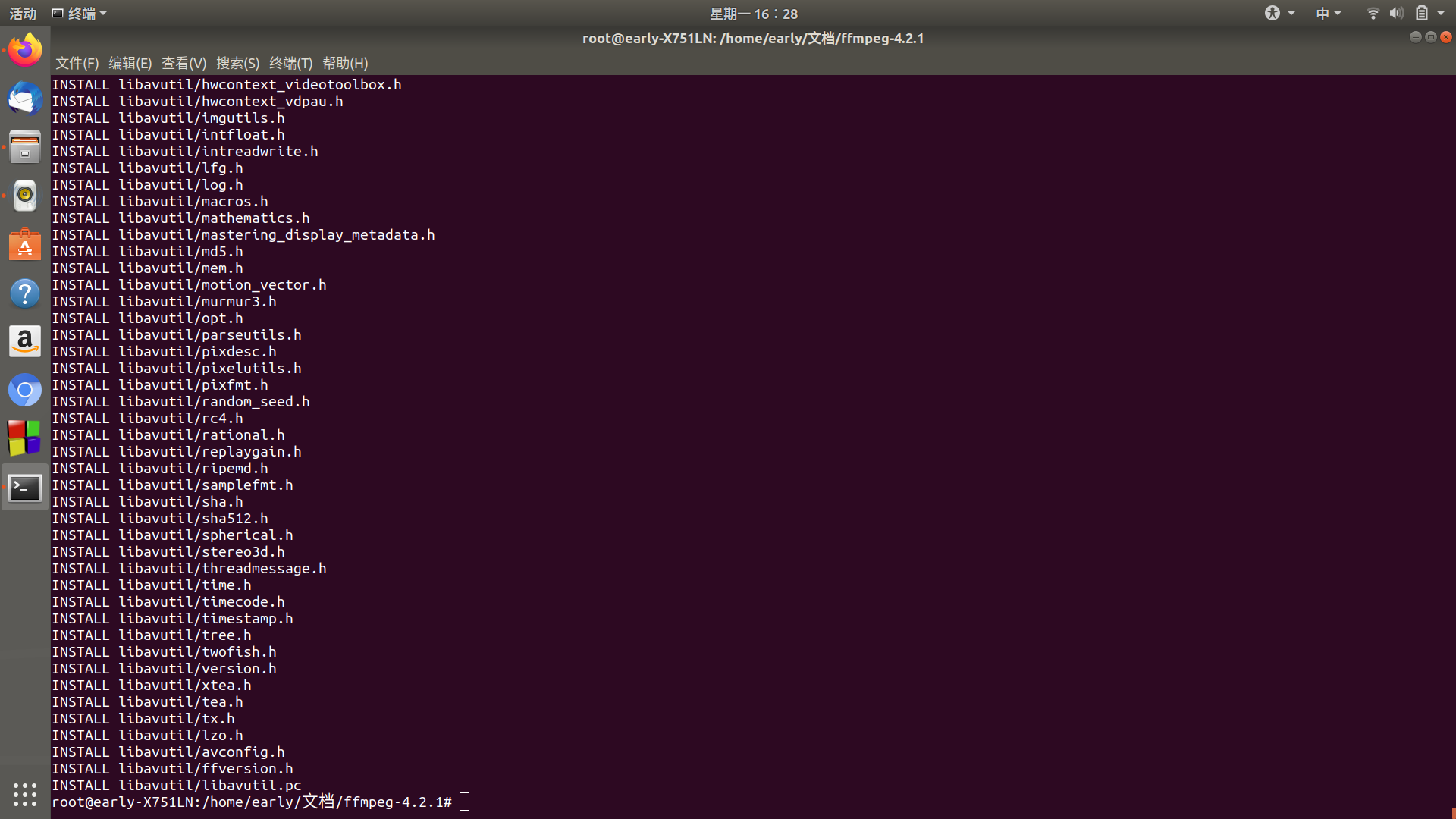Viewport: 1456px width, 819px height.
Task: Open the 帮助(H) menu
Action: (345, 63)
